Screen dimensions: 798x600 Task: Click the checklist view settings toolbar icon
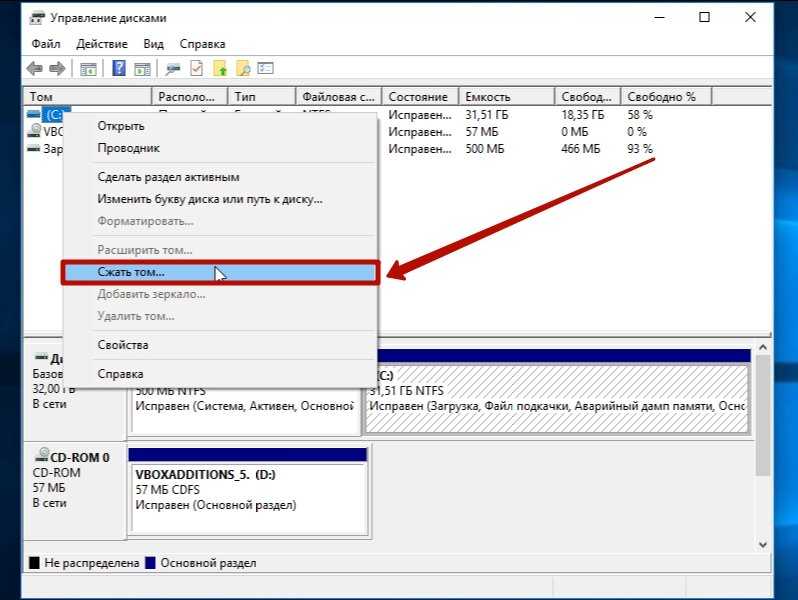point(266,68)
